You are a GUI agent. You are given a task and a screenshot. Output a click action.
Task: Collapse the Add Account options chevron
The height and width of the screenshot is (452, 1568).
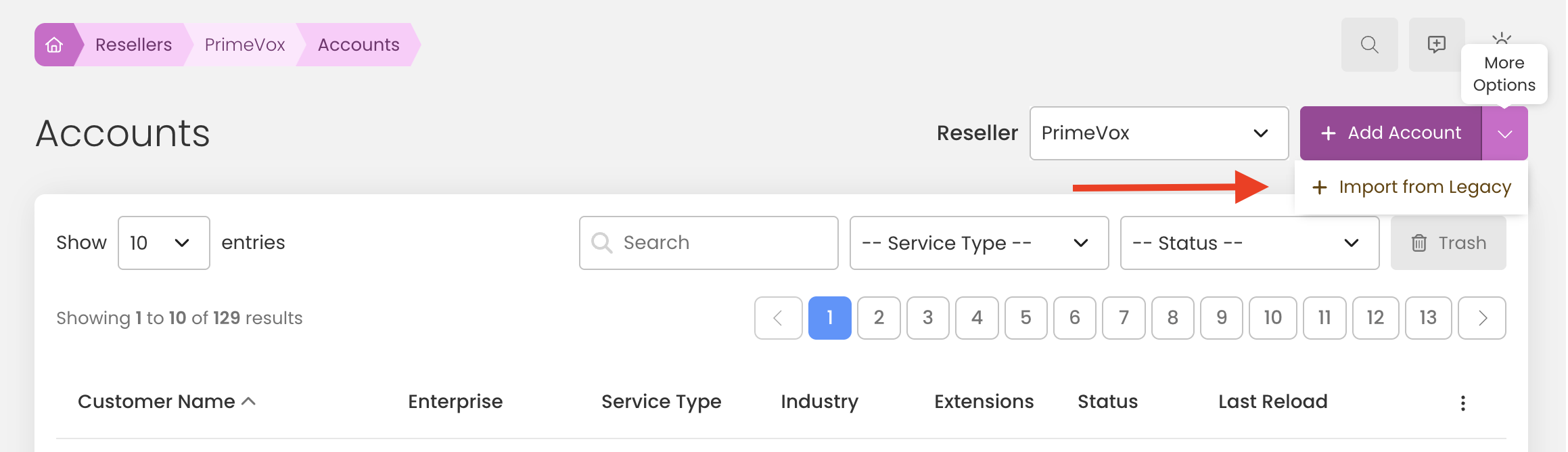(x=1504, y=133)
